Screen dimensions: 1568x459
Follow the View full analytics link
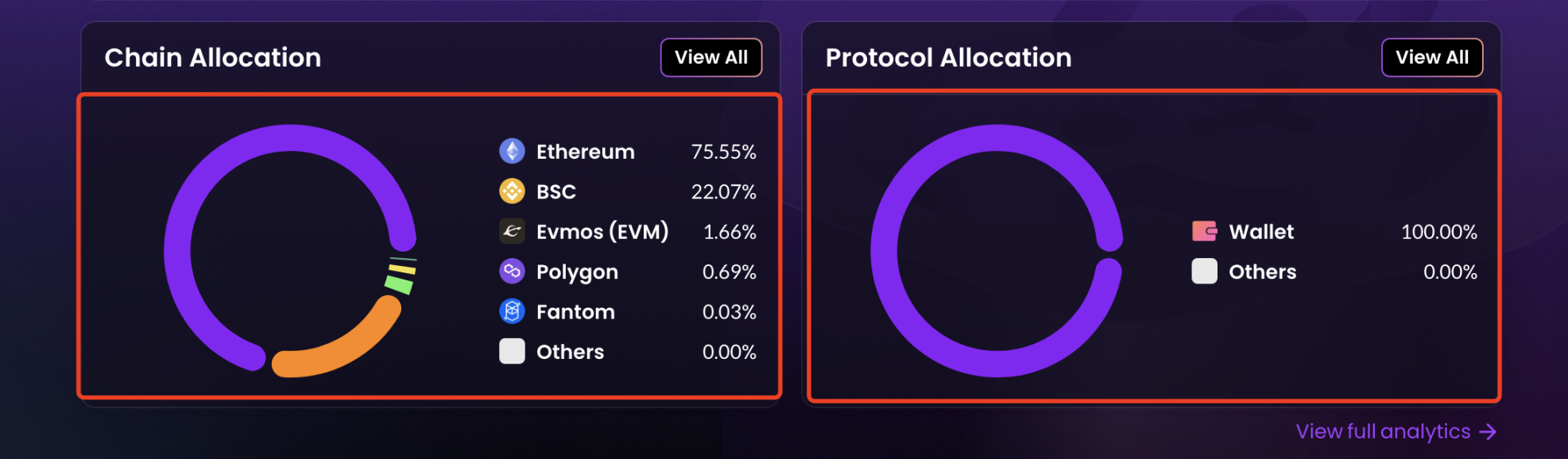coord(1383,431)
